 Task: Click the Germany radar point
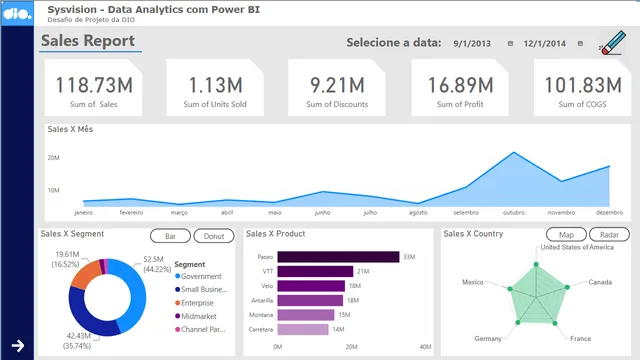coord(518,322)
